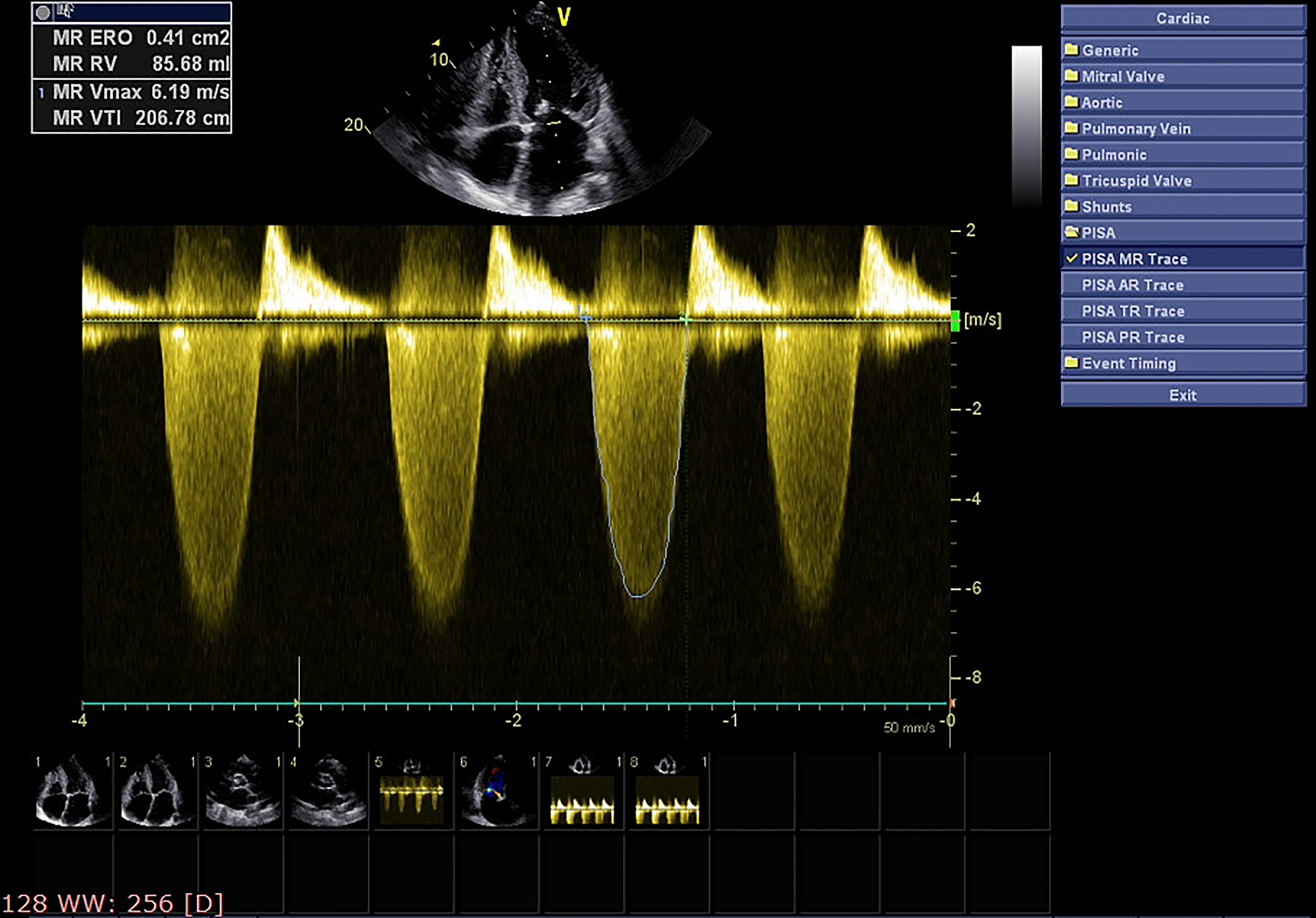Click the grayscale gradient bar
Image resolution: width=1316 pixels, height=918 pixels.
pyautogui.click(x=1026, y=125)
